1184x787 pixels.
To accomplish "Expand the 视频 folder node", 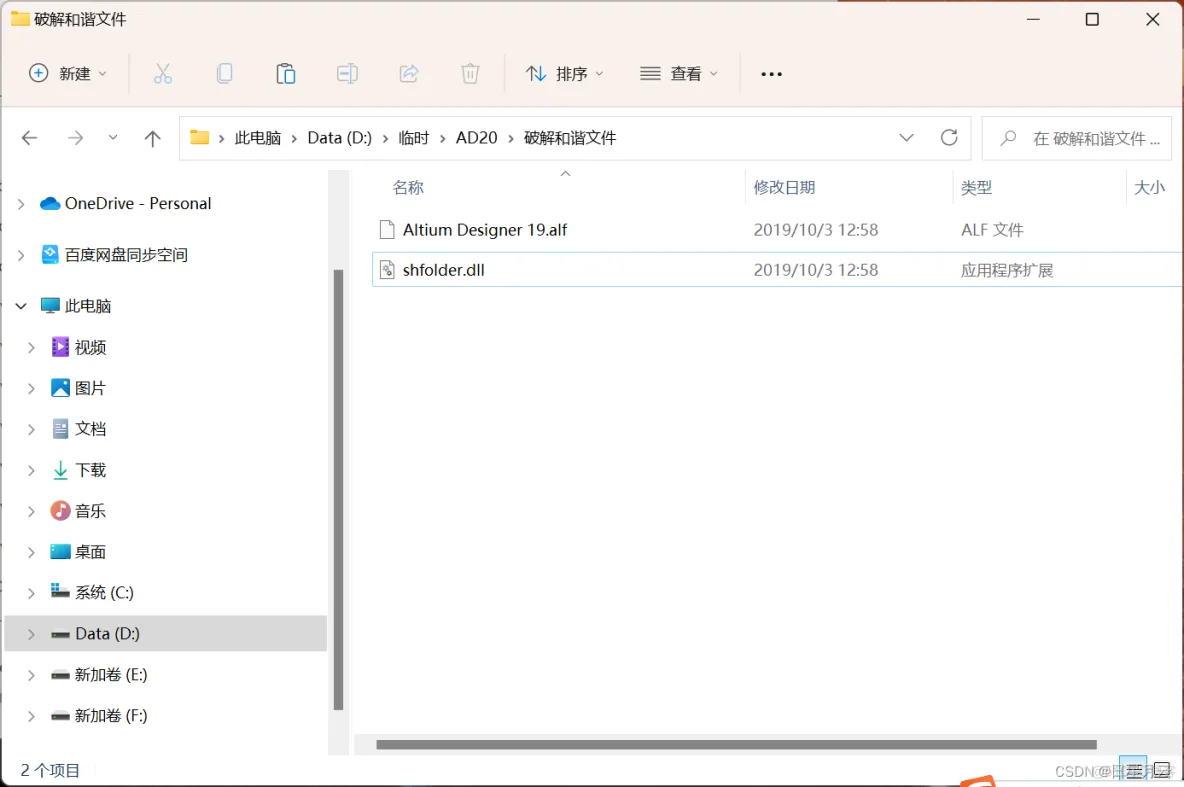I will 31,347.
